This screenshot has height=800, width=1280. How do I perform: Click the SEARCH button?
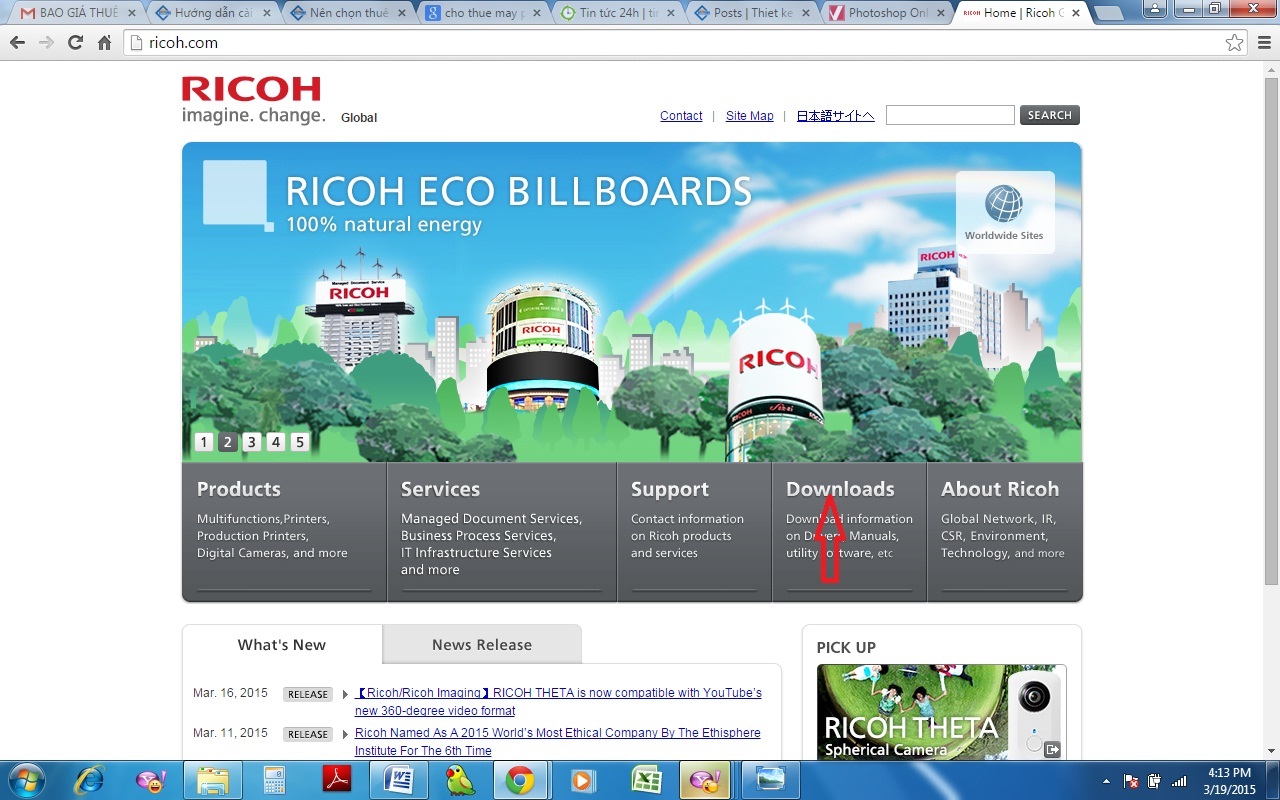click(1050, 115)
